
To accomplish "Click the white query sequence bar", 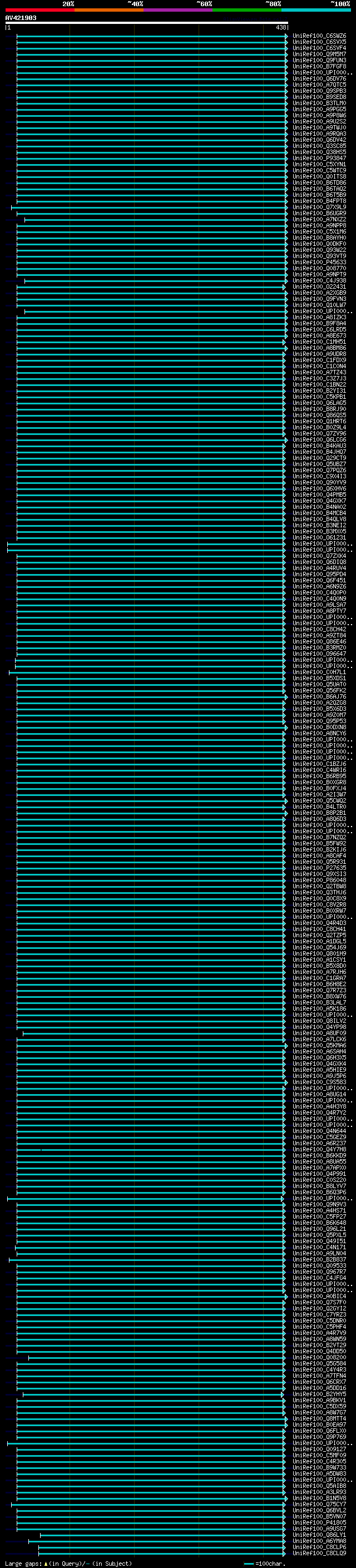I will (147, 22).
